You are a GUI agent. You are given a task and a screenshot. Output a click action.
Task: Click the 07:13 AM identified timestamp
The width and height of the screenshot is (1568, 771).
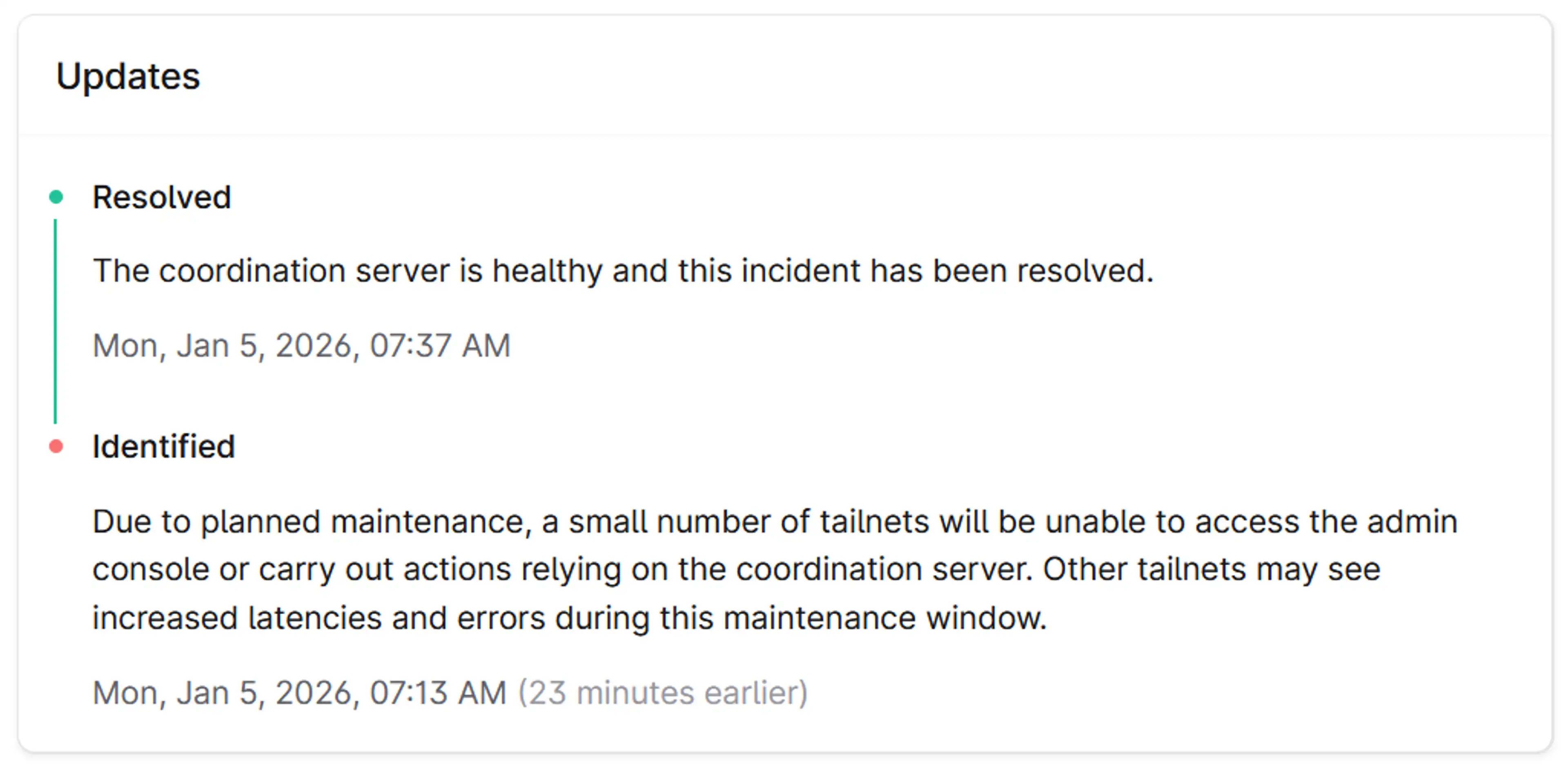299,693
